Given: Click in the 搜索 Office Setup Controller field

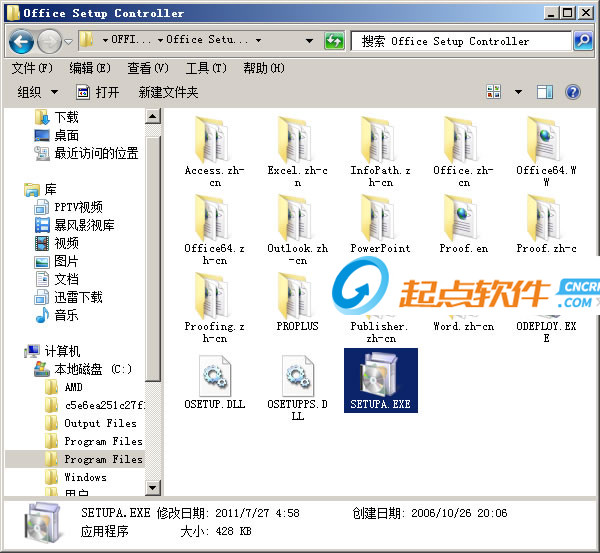Looking at the screenshot, I should [461, 41].
